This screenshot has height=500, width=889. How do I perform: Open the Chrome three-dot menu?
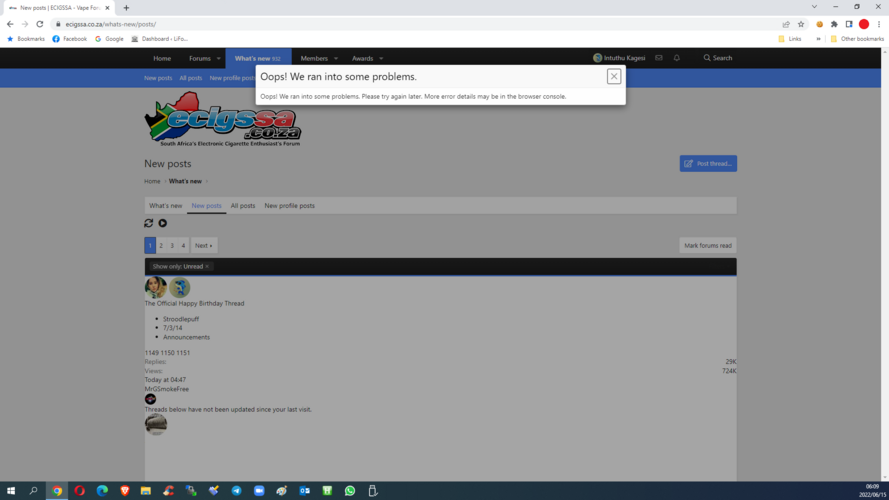click(x=879, y=24)
